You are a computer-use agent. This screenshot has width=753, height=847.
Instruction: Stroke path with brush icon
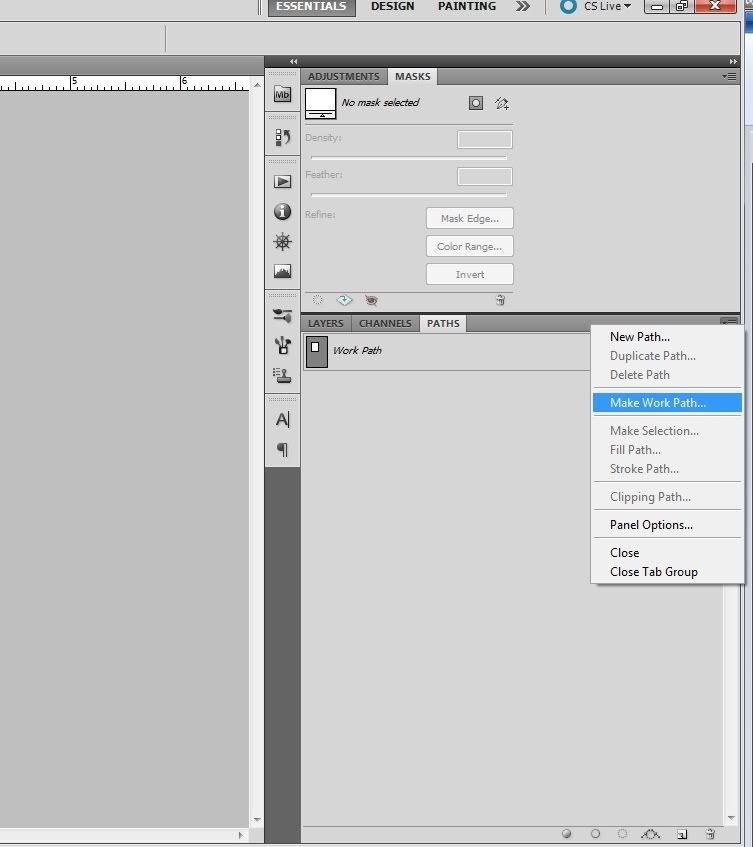(595, 833)
